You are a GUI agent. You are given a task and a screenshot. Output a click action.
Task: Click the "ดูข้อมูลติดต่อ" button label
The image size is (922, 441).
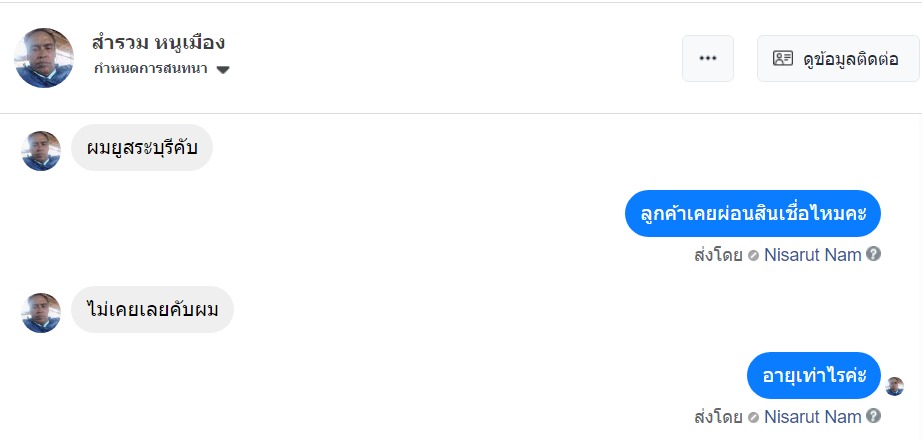point(851,58)
